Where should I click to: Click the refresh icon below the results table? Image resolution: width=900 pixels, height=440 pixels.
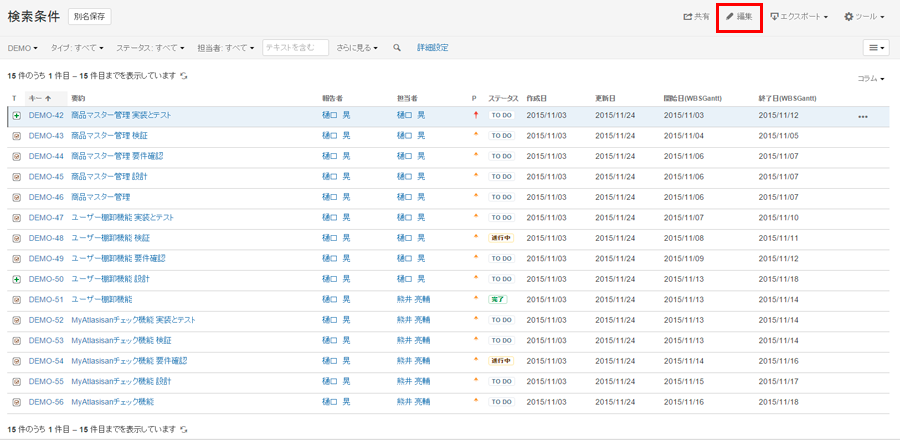coord(184,429)
